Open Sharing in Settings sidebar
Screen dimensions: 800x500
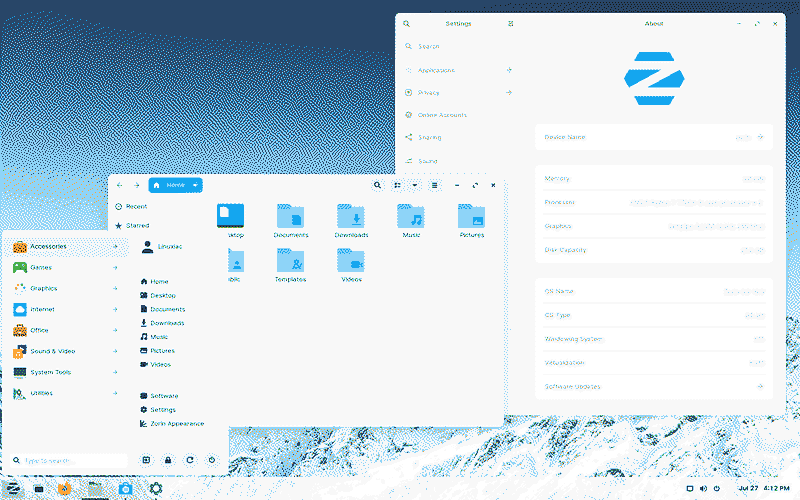458,138
